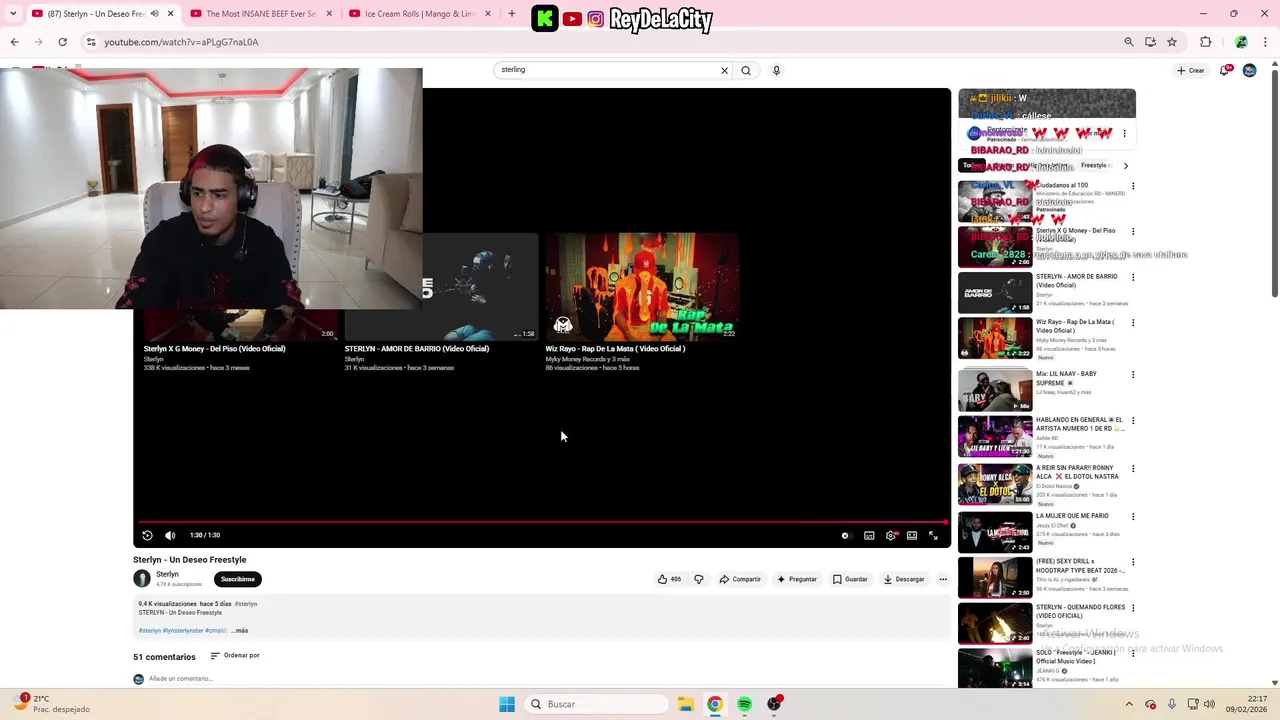Show hidden system tray icons chevron
Viewport: 1280px width, 720px height.
(x=1129, y=704)
